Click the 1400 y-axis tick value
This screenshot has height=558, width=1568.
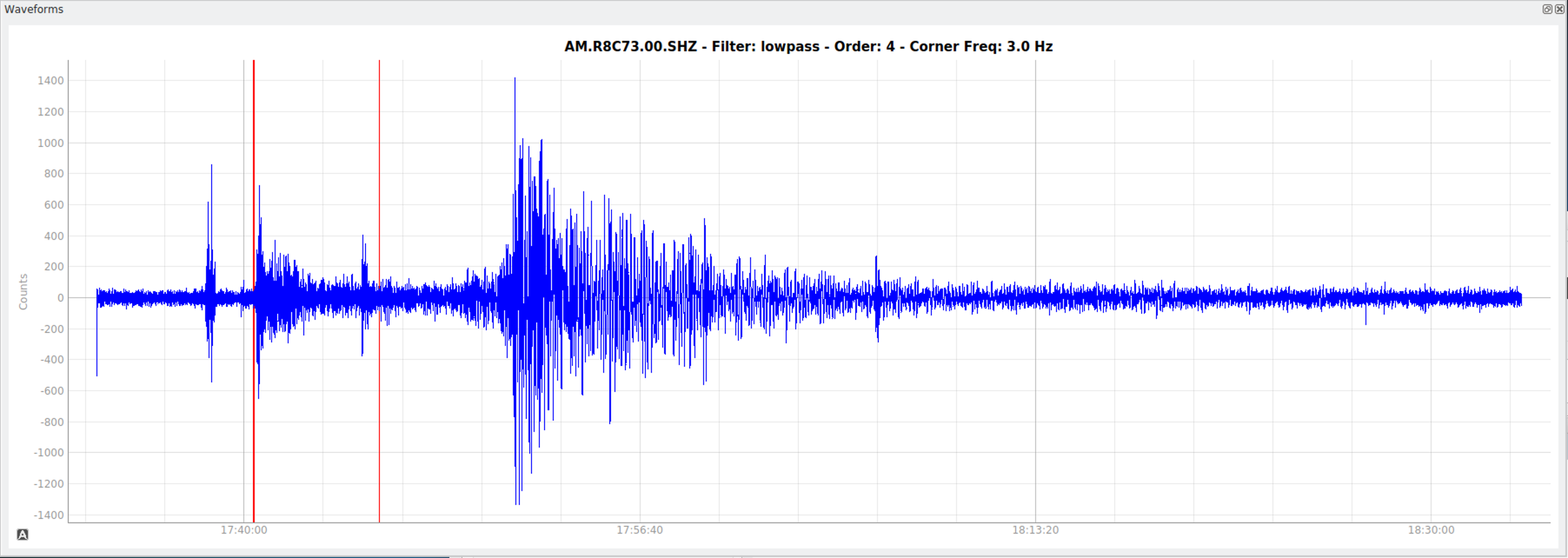pos(50,81)
